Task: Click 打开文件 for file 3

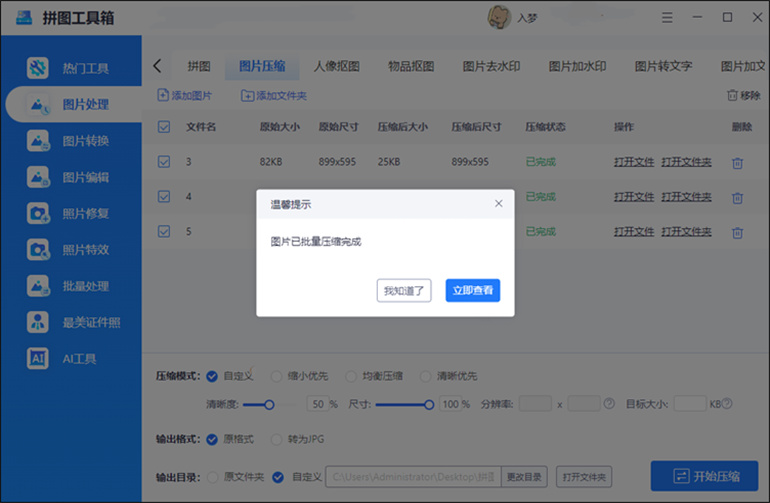Action: pos(634,162)
